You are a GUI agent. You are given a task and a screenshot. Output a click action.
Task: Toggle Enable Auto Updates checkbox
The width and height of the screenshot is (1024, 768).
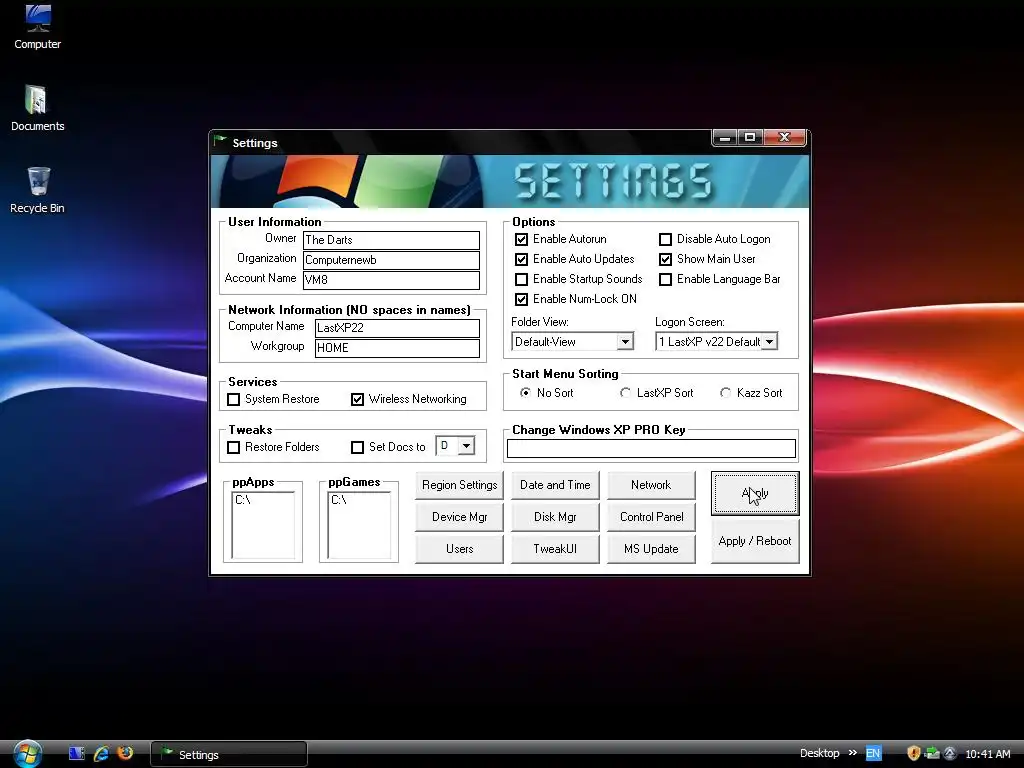(521, 259)
